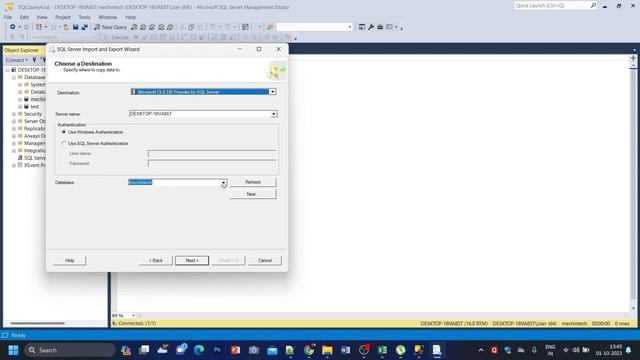Open Excel from the taskbar
This screenshot has height=360, width=640.
pos(382,350)
